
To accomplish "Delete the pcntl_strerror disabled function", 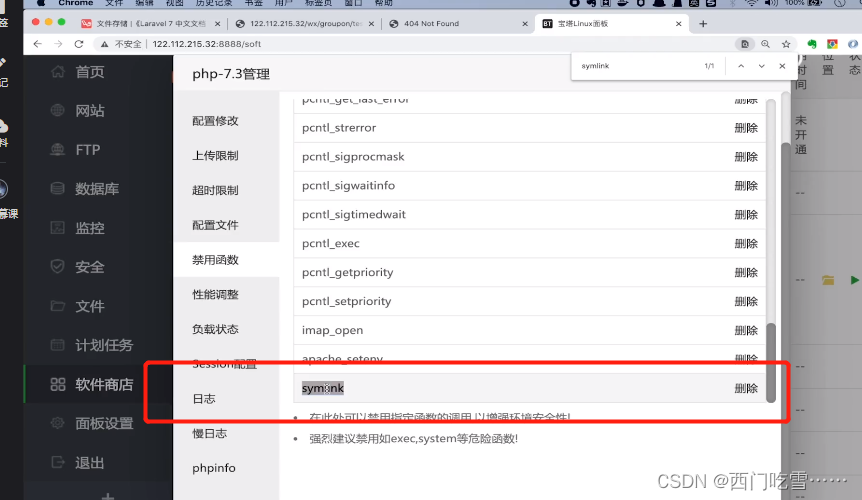I will tap(746, 128).
